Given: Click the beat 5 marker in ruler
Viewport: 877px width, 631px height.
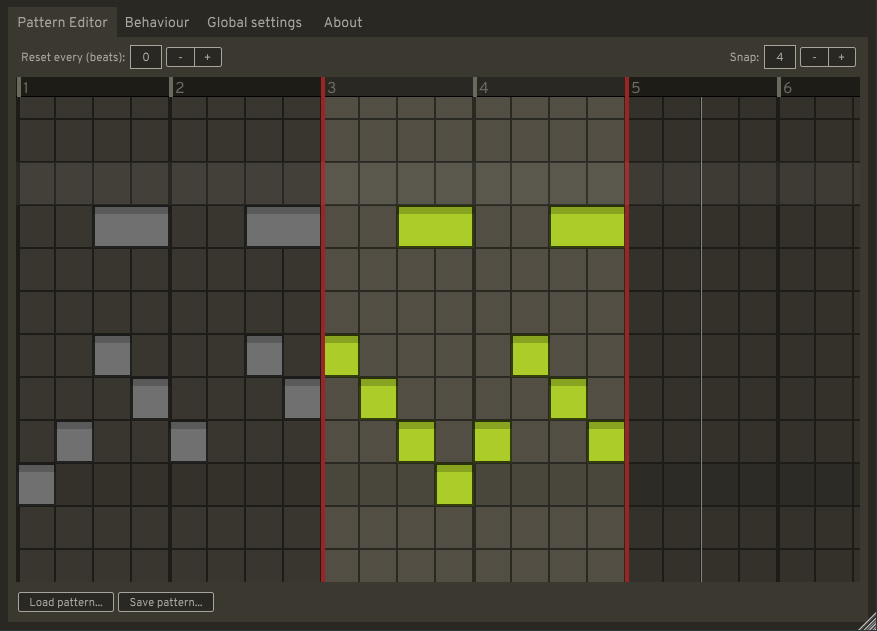Looking at the screenshot, I should click(x=636, y=88).
